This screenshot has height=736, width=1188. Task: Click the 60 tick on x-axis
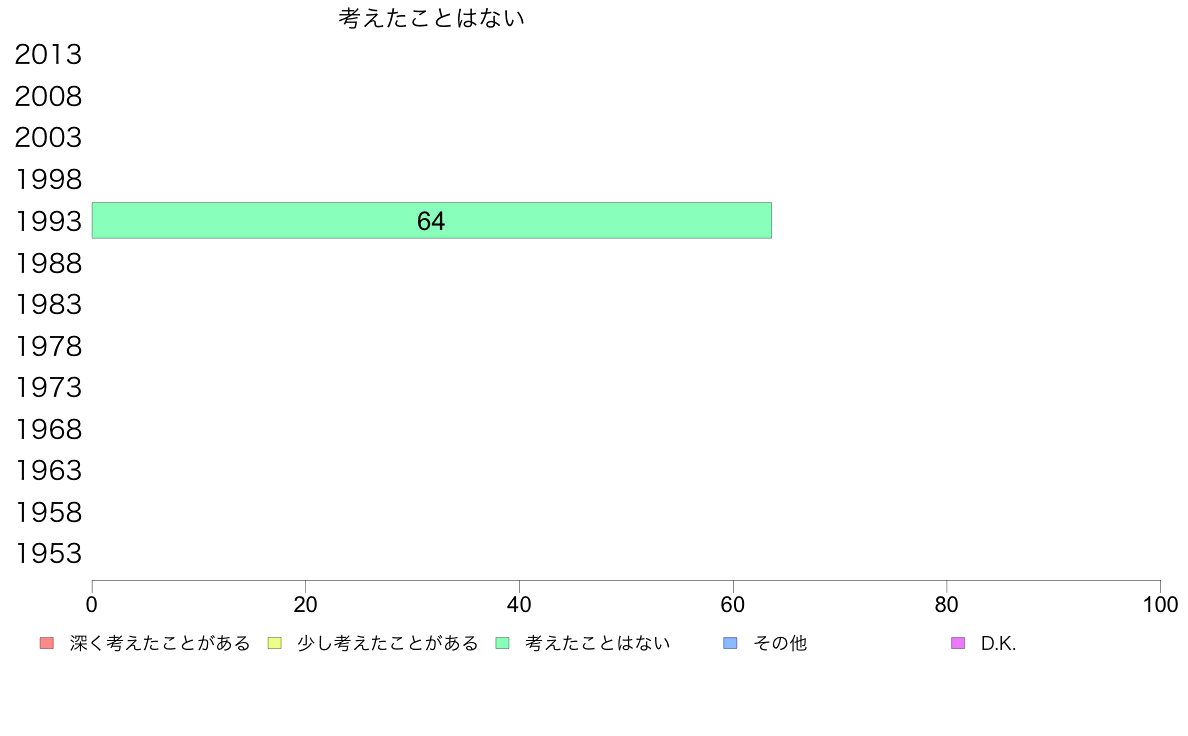733,604
